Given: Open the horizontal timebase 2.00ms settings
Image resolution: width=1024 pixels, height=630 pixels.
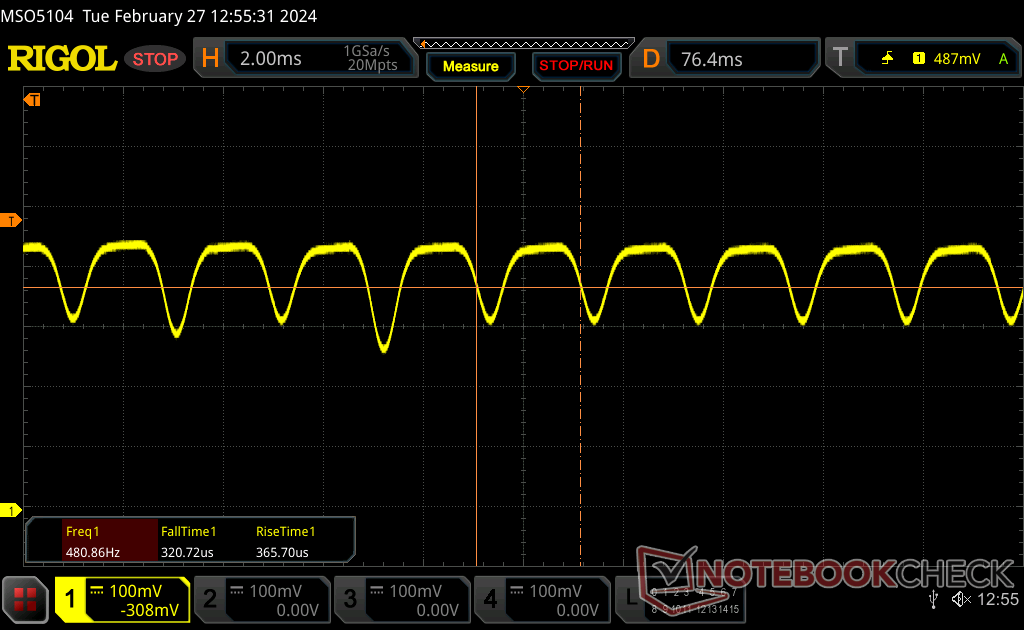Looking at the screenshot, I should coord(306,59).
